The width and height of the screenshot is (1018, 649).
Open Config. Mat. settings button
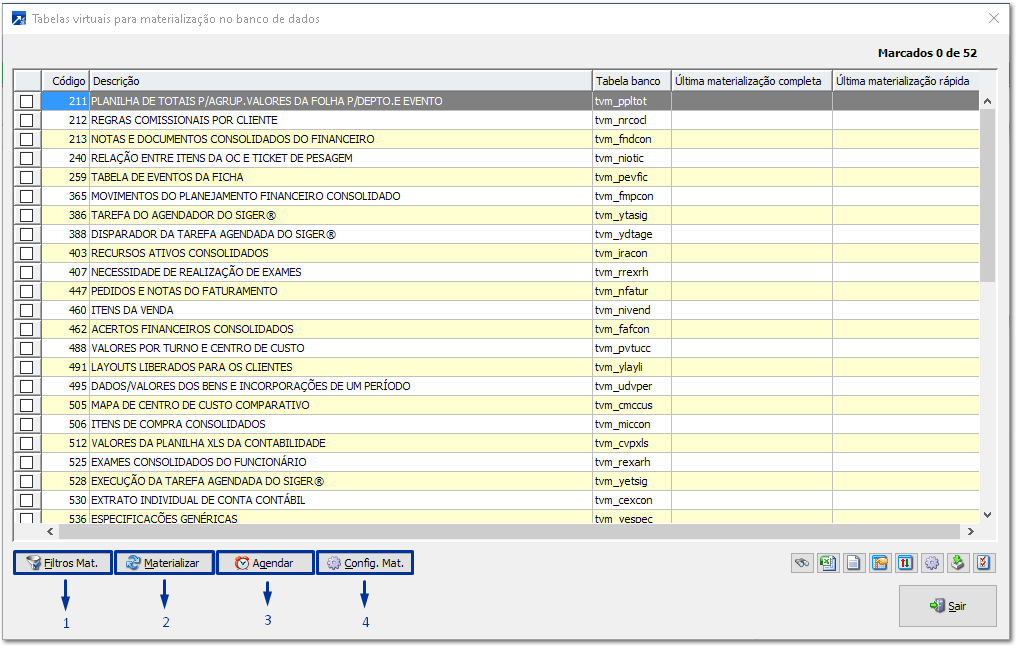click(x=366, y=563)
